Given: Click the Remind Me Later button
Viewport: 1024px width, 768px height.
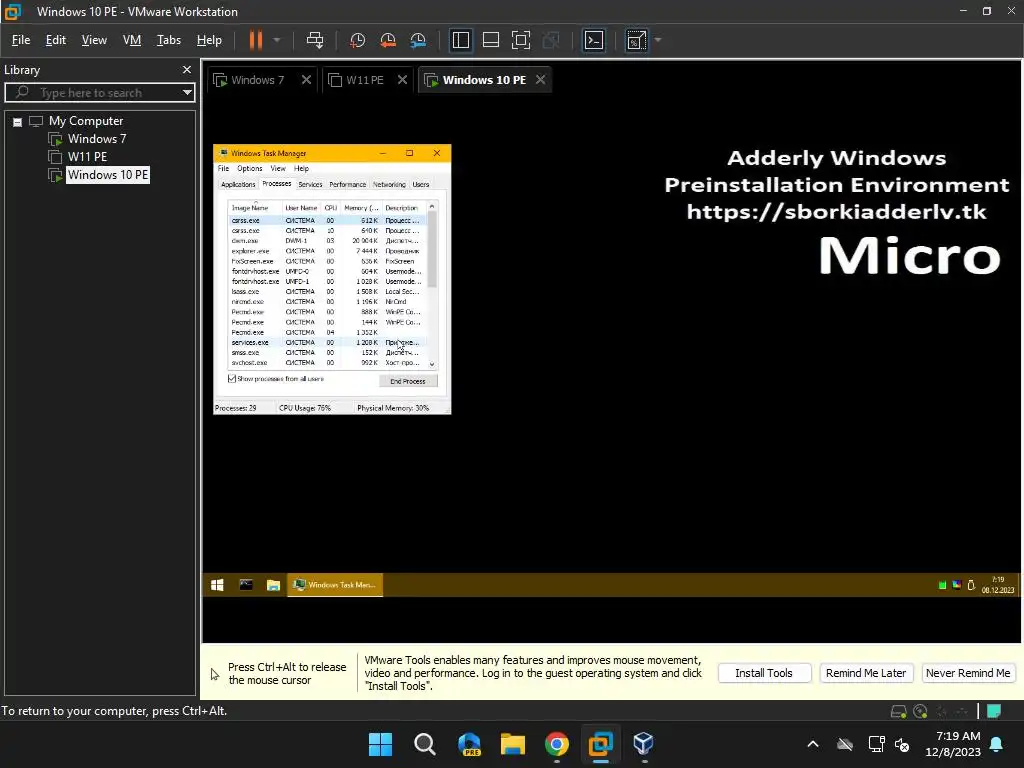Looking at the screenshot, I should point(865,673).
